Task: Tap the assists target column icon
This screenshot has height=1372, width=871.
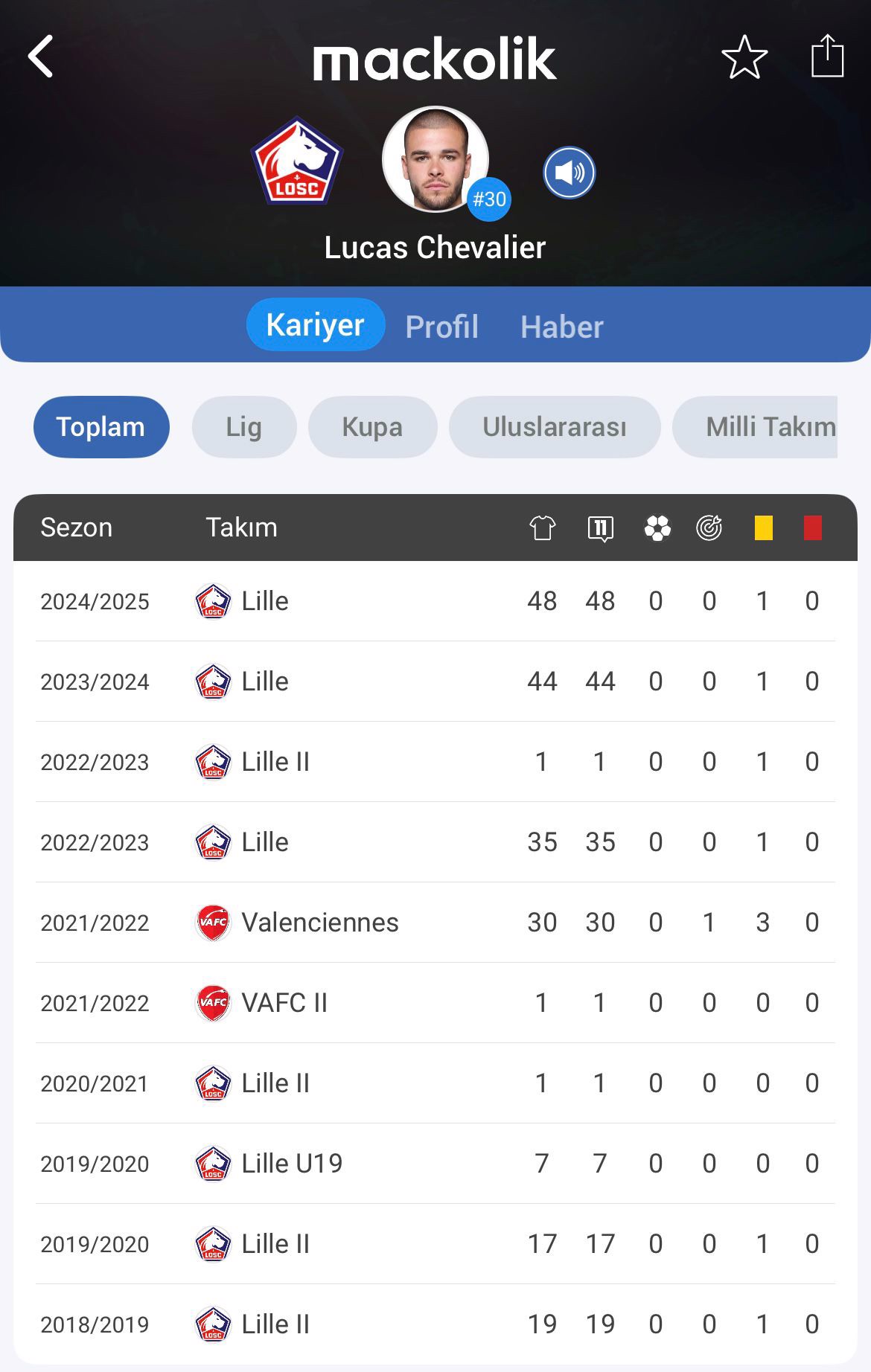Action: click(x=709, y=528)
